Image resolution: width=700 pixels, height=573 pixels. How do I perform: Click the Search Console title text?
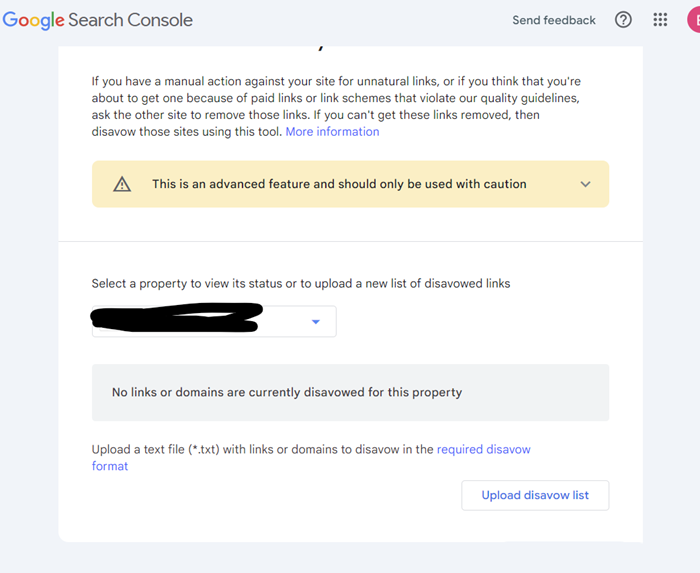click(x=130, y=20)
